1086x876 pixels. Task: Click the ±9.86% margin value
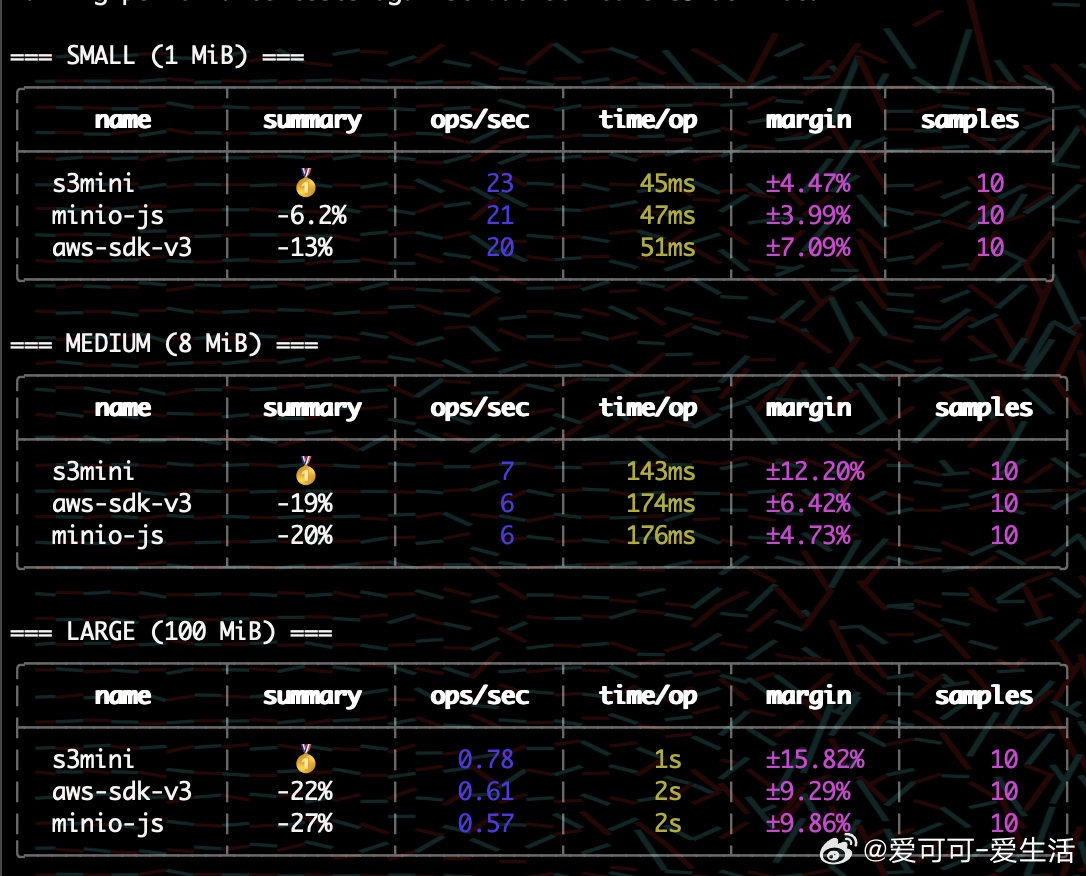point(808,823)
